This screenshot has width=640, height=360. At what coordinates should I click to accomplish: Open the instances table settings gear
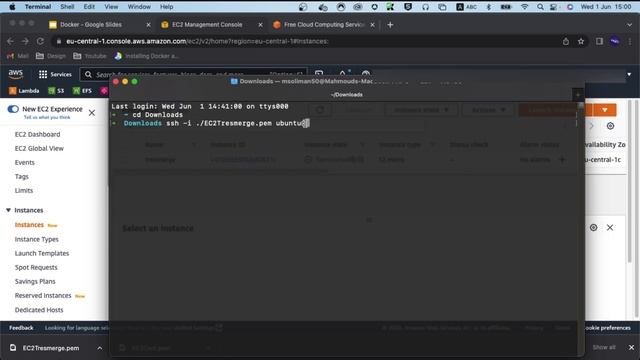[610, 126]
